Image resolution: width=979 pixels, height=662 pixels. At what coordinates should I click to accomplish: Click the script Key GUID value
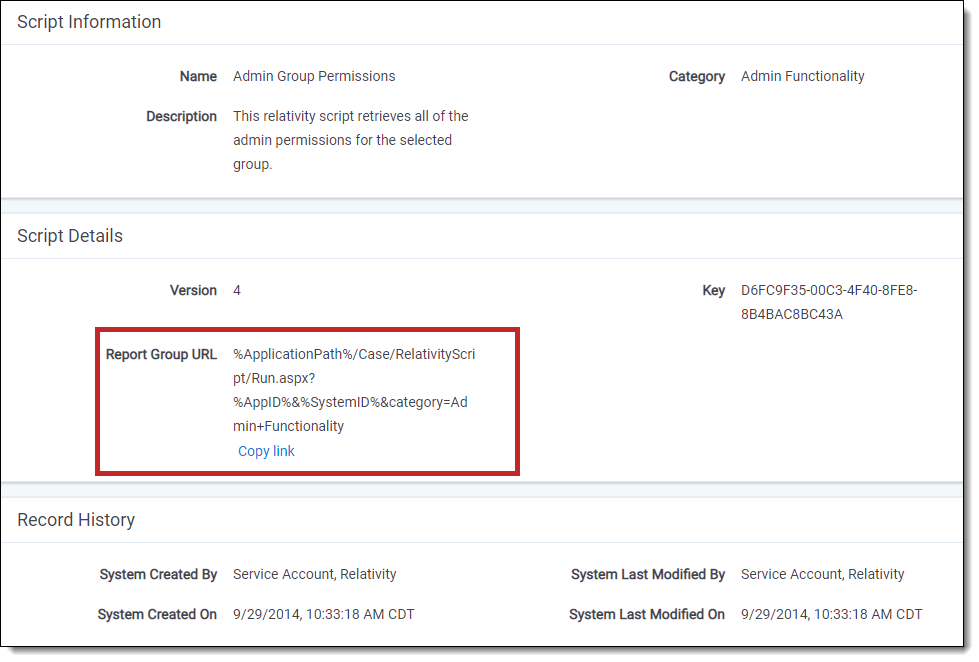(828, 302)
